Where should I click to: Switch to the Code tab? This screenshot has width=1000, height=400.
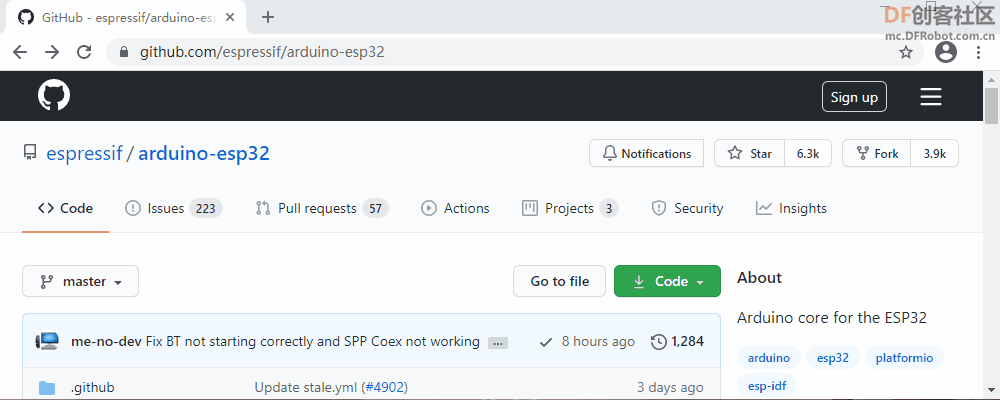[x=65, y=209]
